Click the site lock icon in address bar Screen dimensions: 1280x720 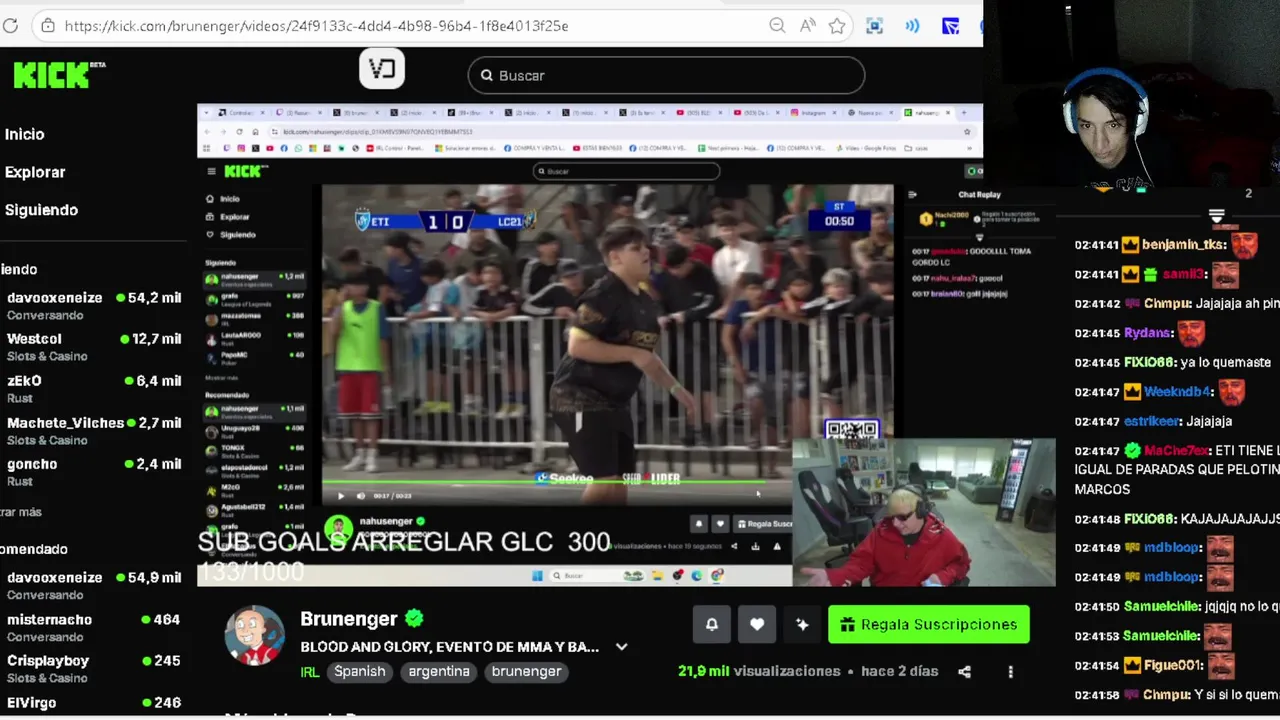[x=47, y=26]
